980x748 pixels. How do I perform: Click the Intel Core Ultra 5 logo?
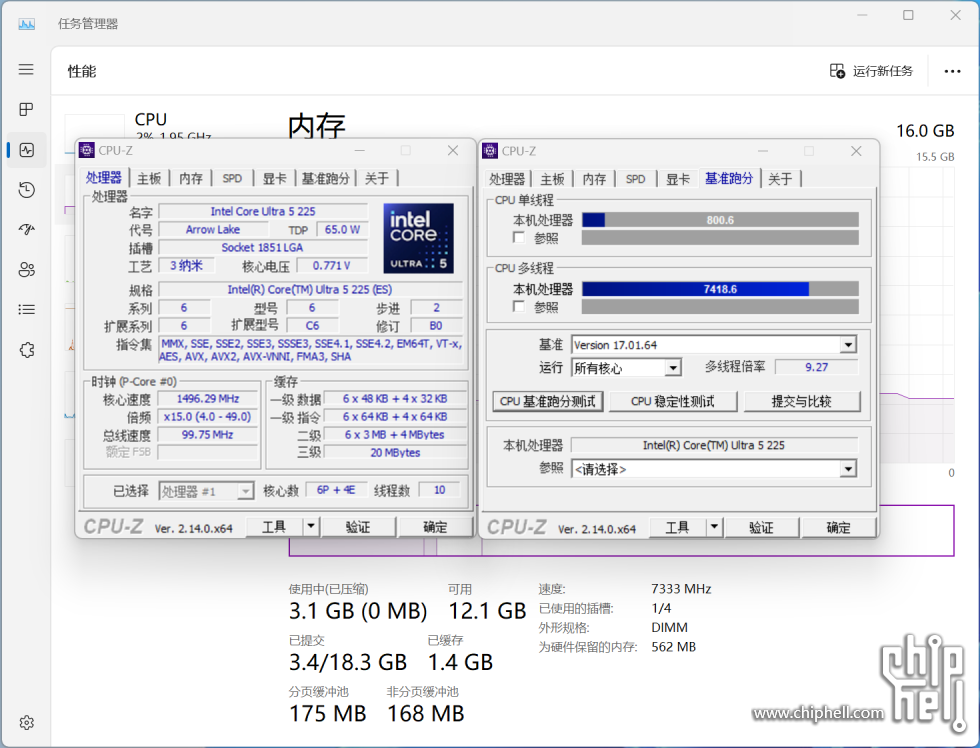click(418, 238)
